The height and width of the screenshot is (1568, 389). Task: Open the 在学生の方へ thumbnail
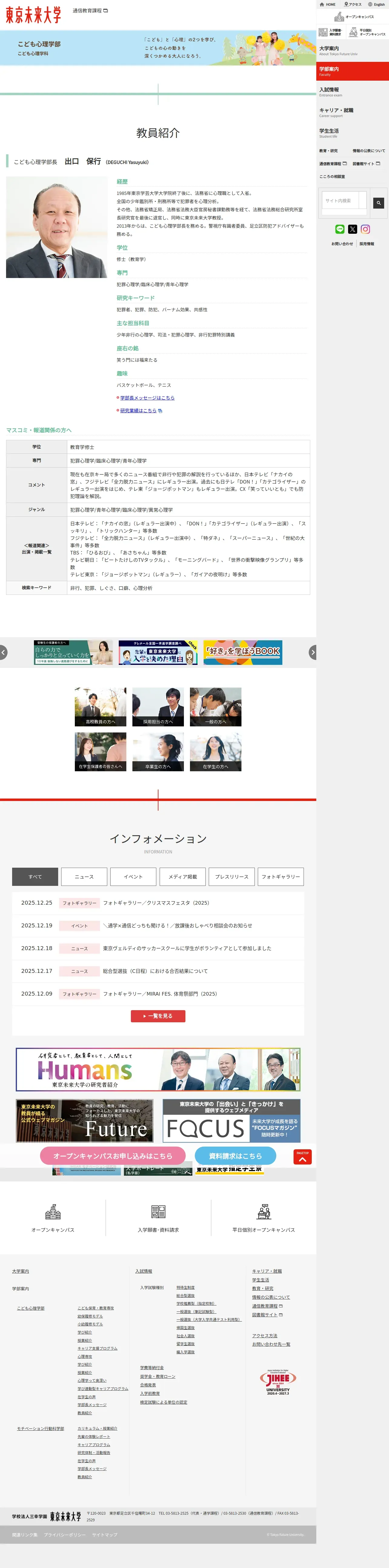point(216,752)
